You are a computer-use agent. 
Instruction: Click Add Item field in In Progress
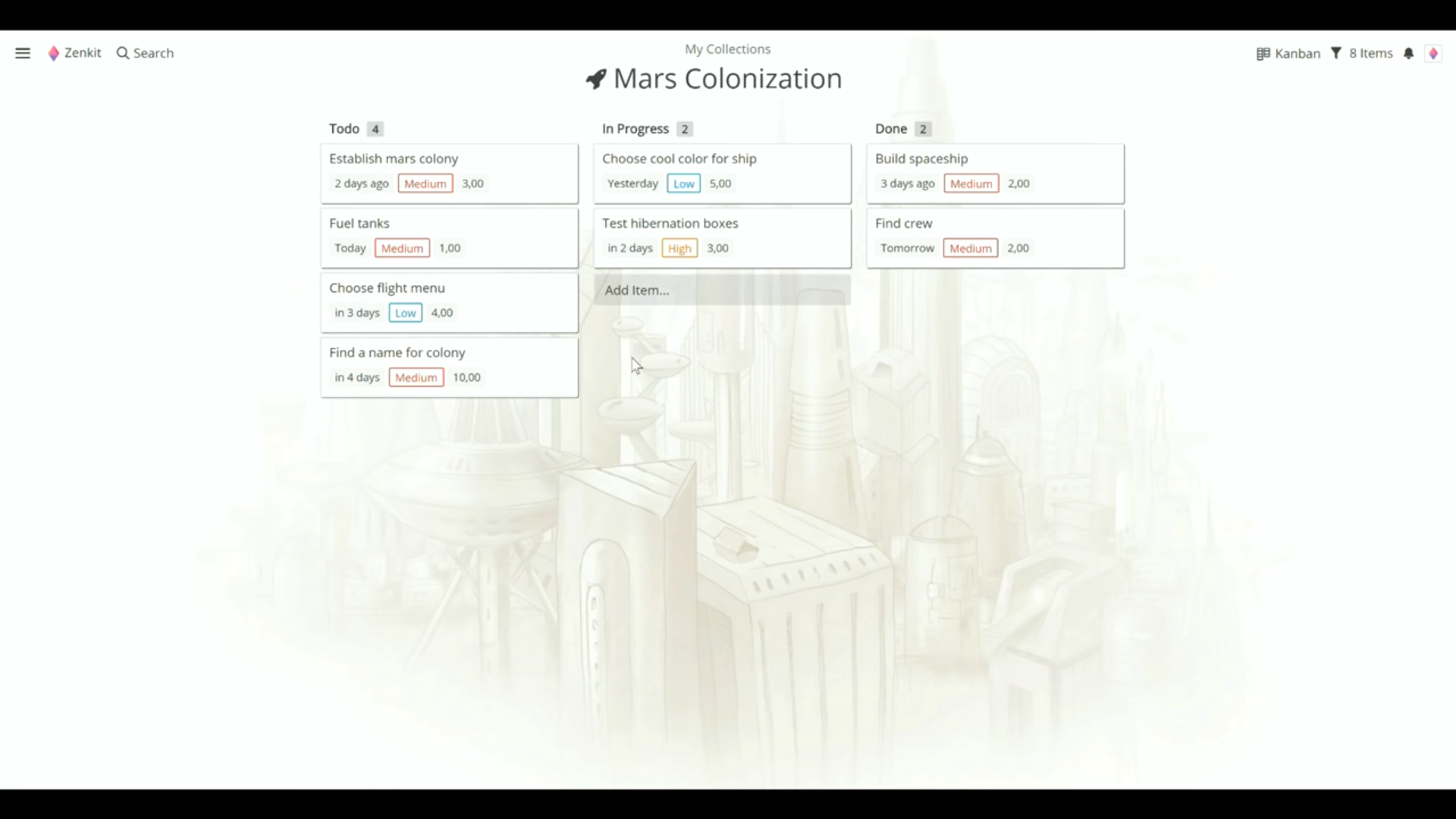722,290
